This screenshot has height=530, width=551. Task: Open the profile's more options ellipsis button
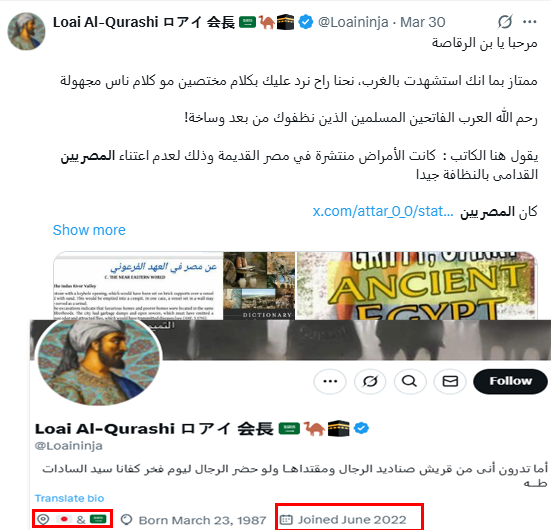(x=330, y=381)
